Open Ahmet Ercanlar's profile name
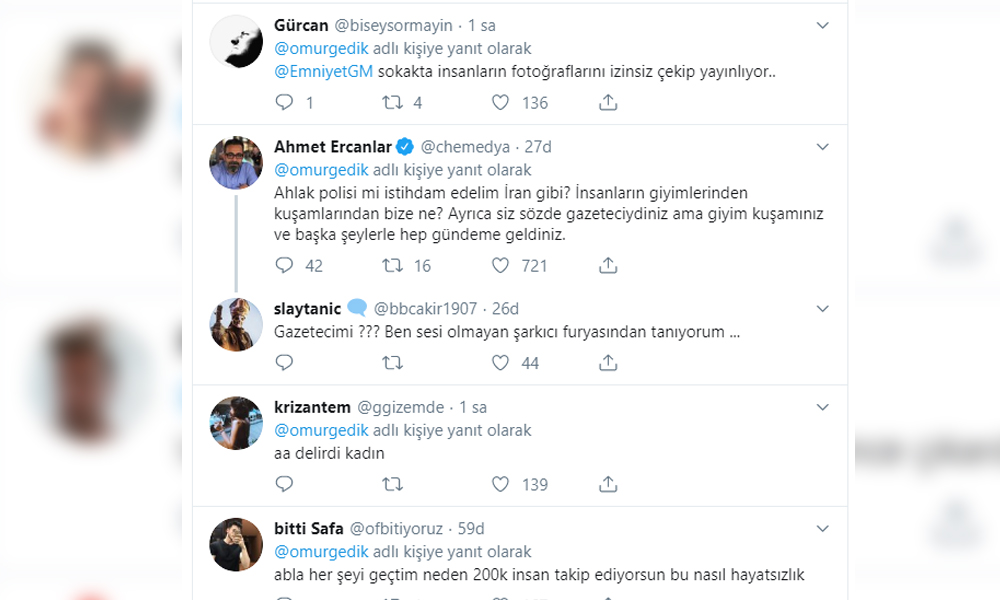 point(333,147)
